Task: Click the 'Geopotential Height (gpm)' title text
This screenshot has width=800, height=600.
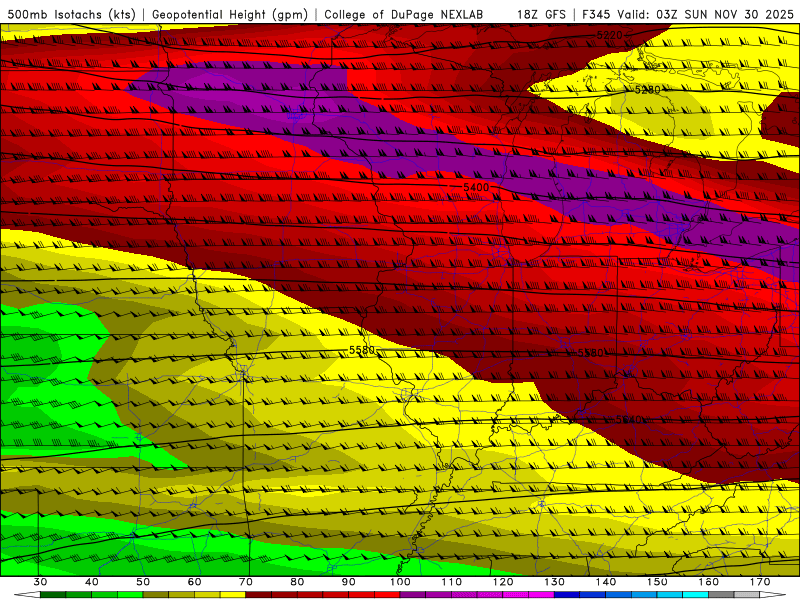Action: pos(230,14)
